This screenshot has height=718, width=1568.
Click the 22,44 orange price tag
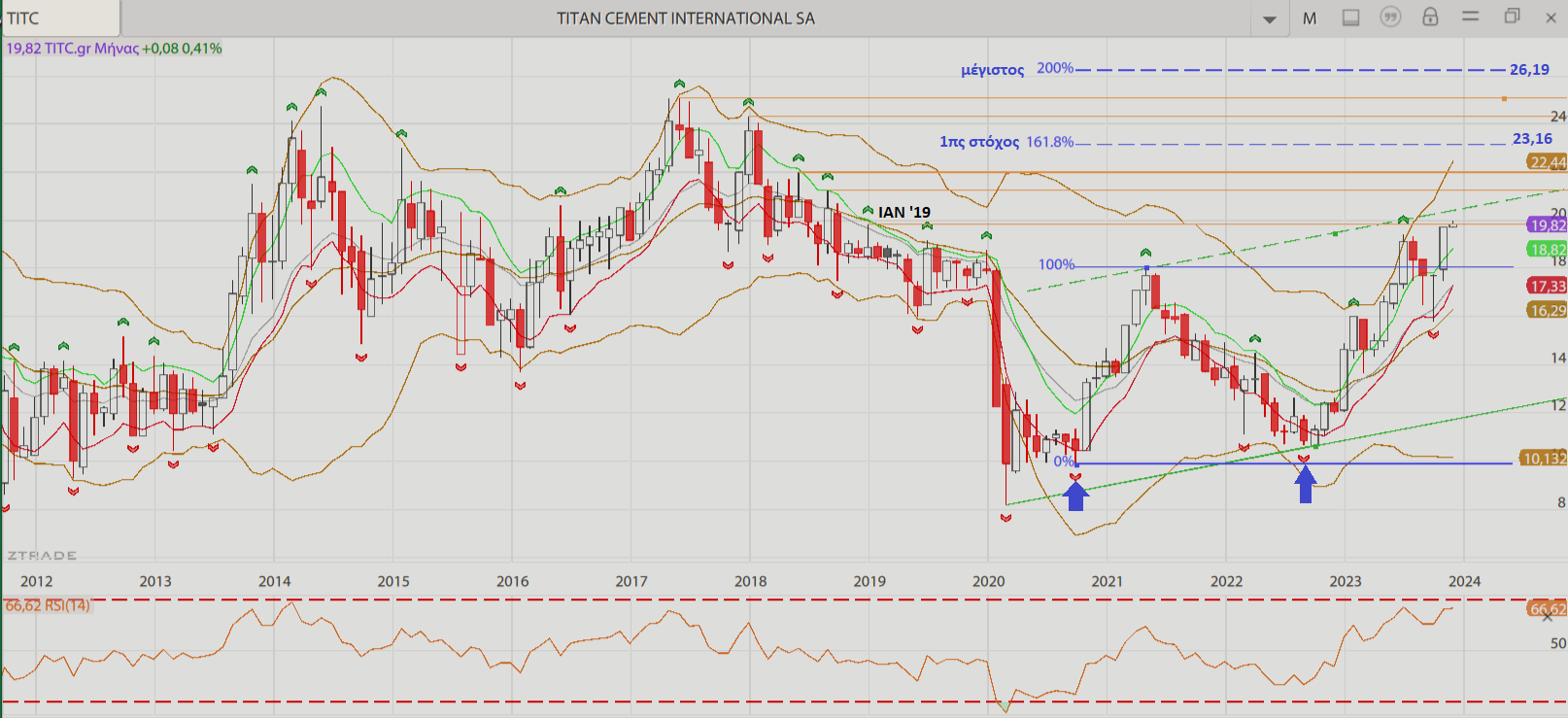[x=1547, y=162]
